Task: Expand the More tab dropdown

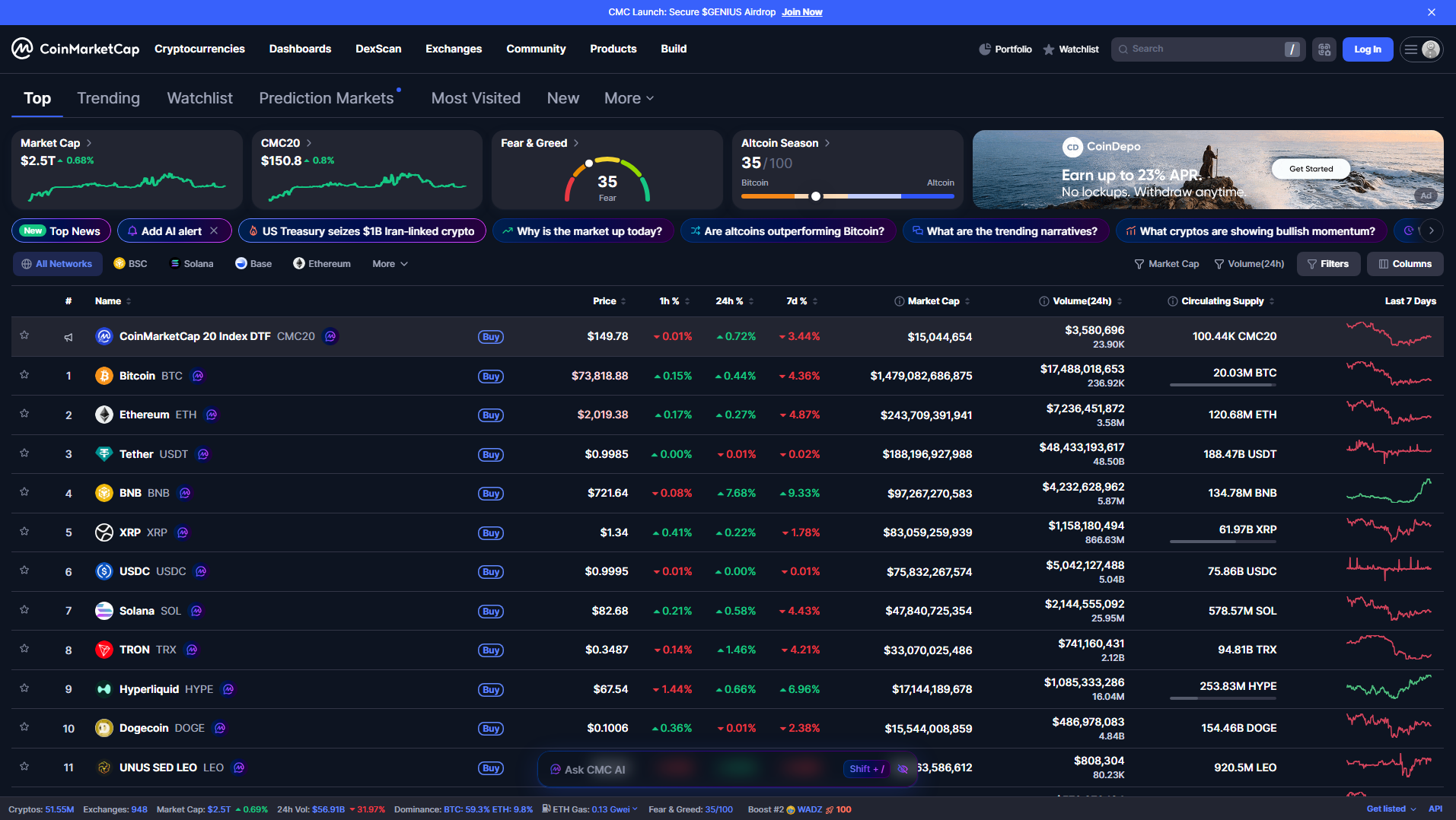Action: [629, 98]
